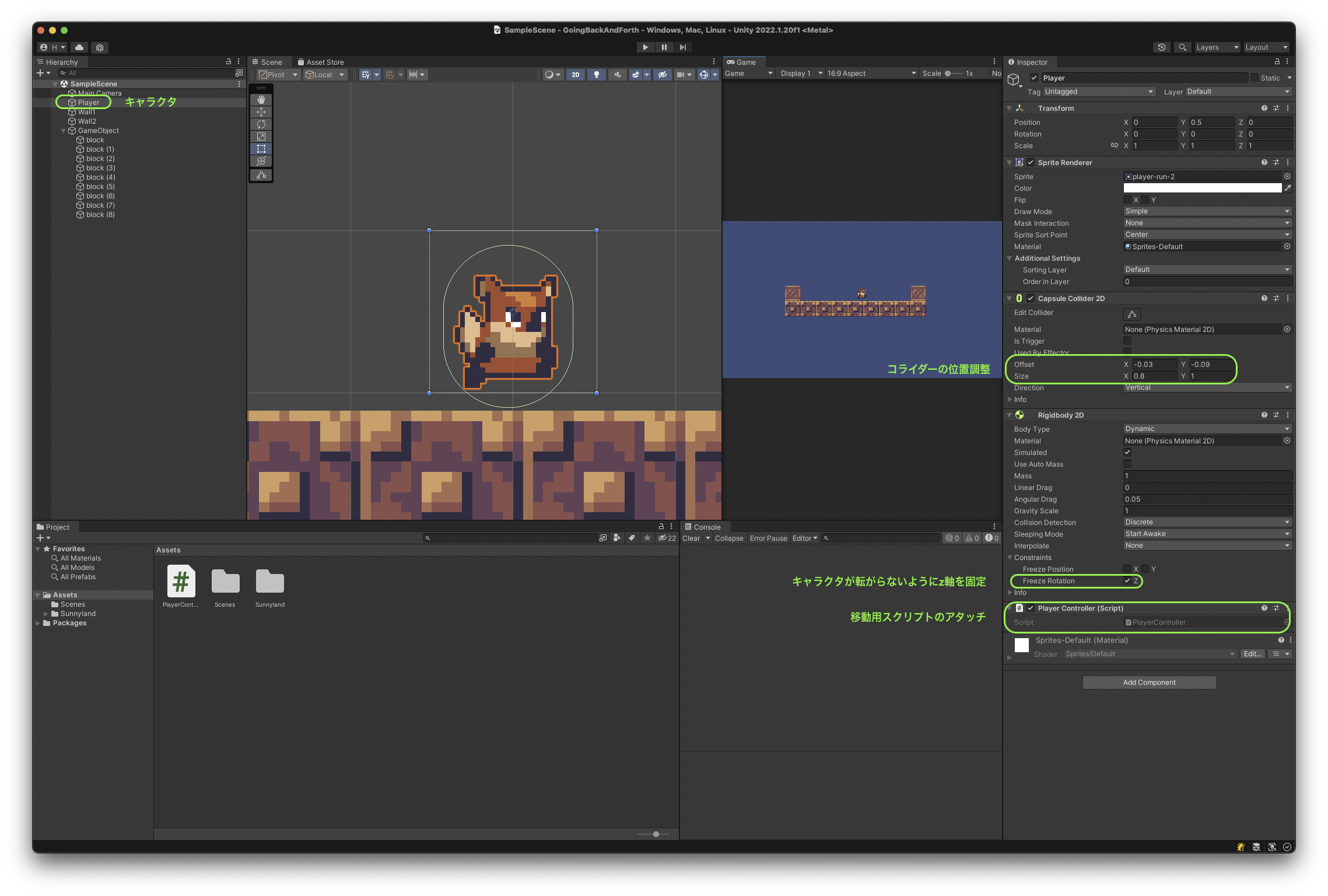This screenshot has width=1328, height=896.
Task: Select the Move tool
Action: tap(261, 111)
